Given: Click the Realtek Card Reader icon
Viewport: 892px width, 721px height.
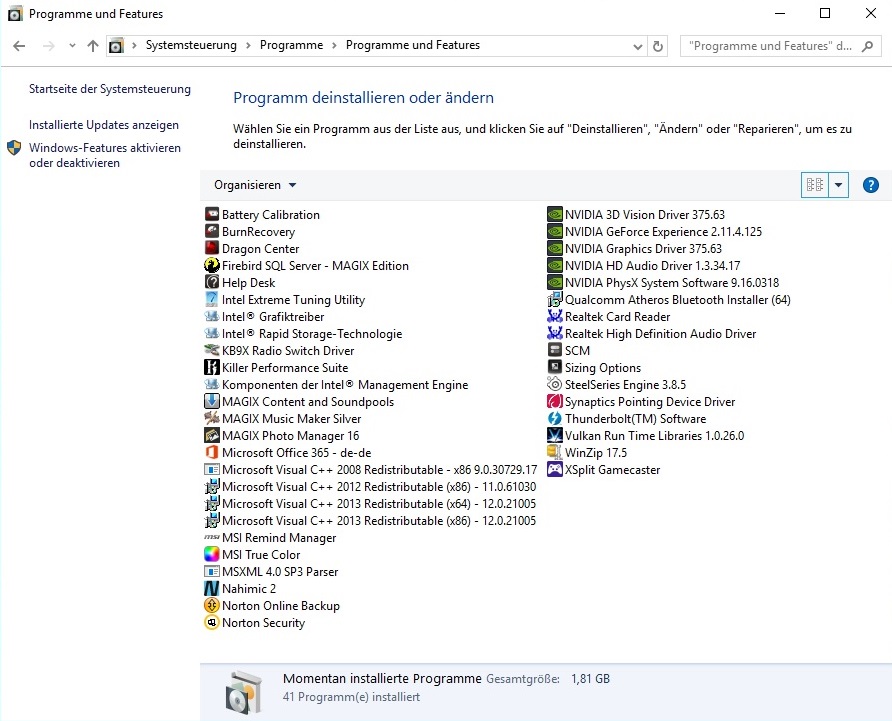Looking at the screenshot, I should pos(555,316).
